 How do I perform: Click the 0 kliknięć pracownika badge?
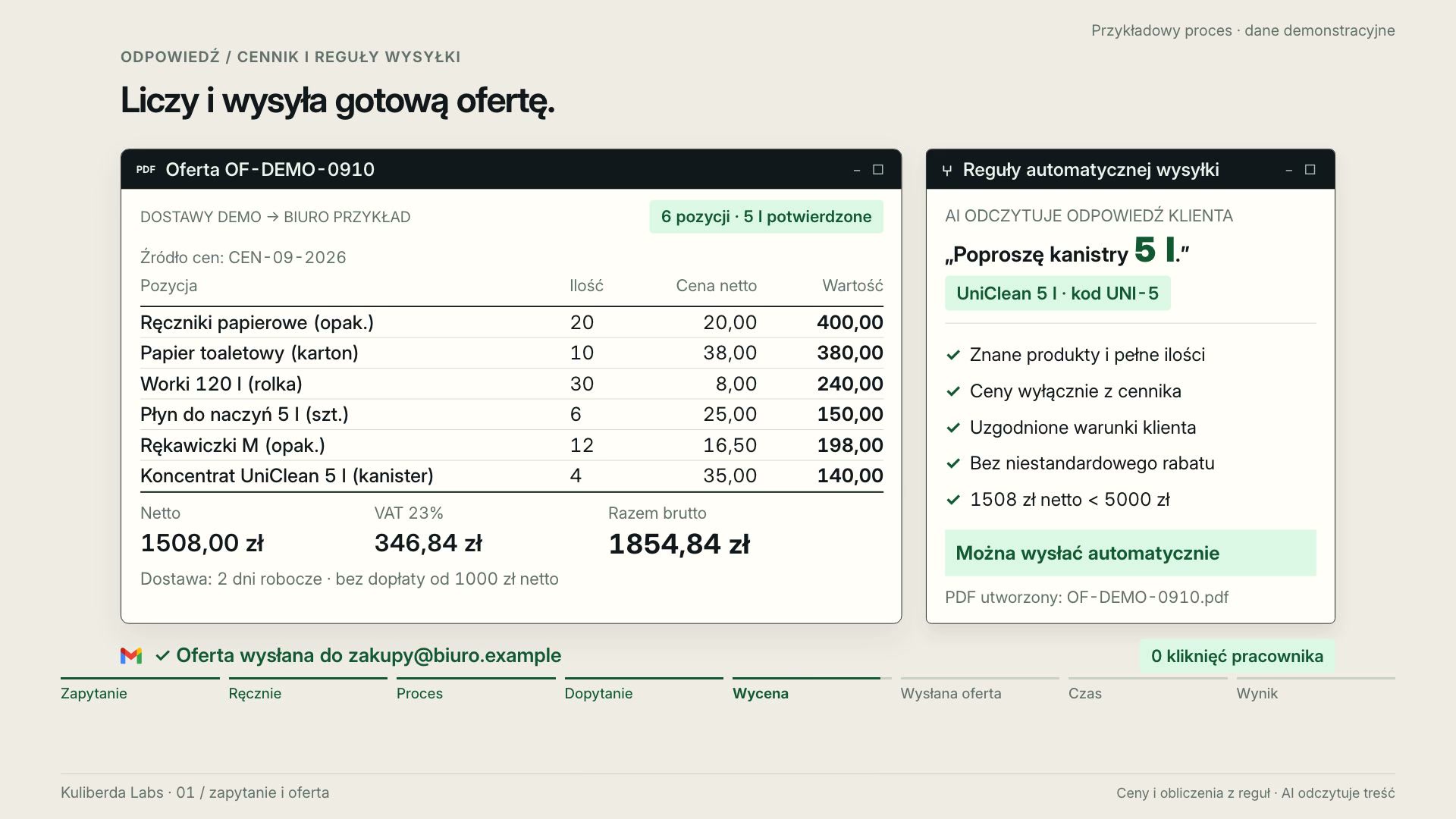pyautogui.click(x=1237, y=656)
